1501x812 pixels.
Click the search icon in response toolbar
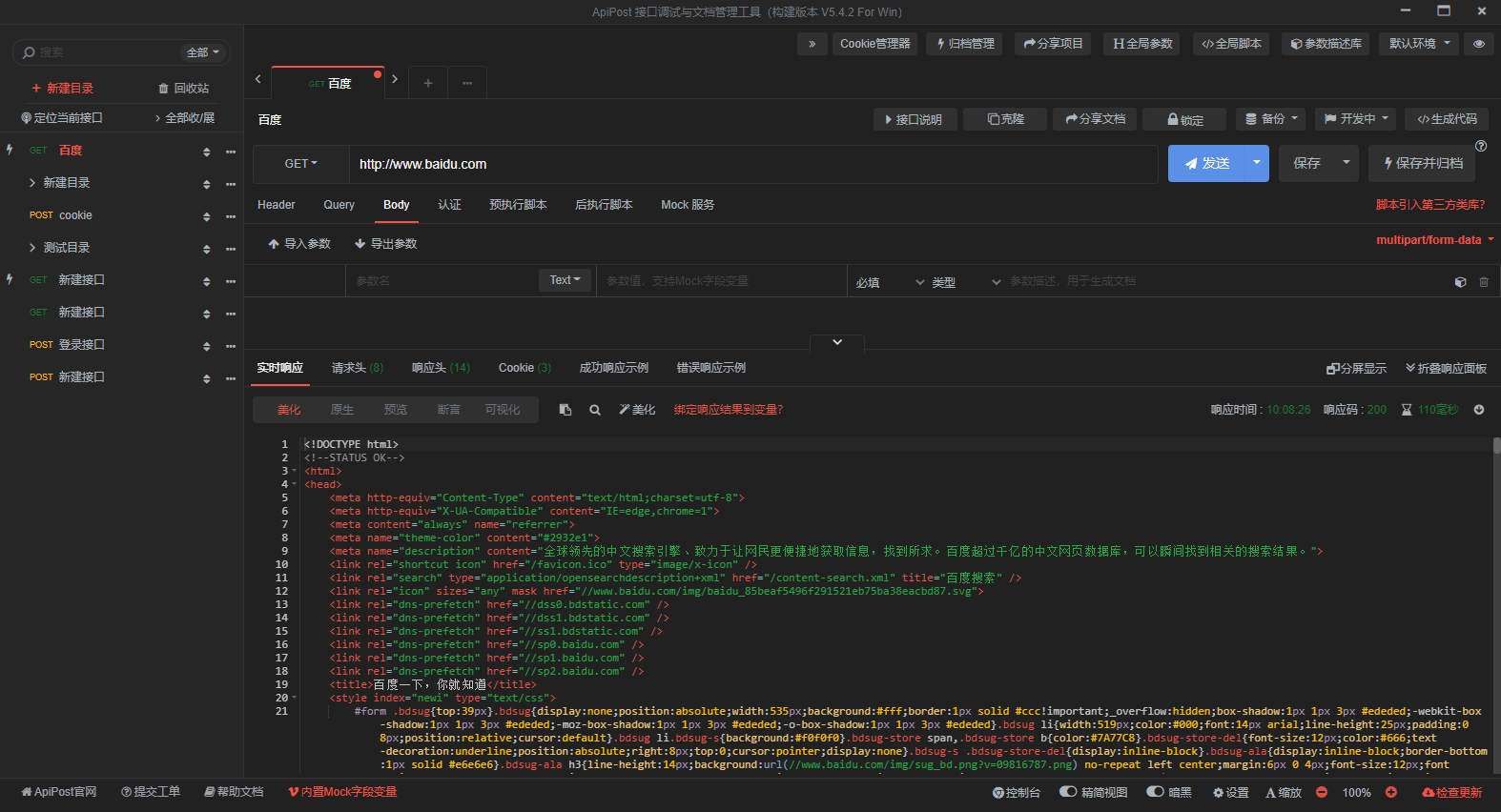[x=595, y=411]
